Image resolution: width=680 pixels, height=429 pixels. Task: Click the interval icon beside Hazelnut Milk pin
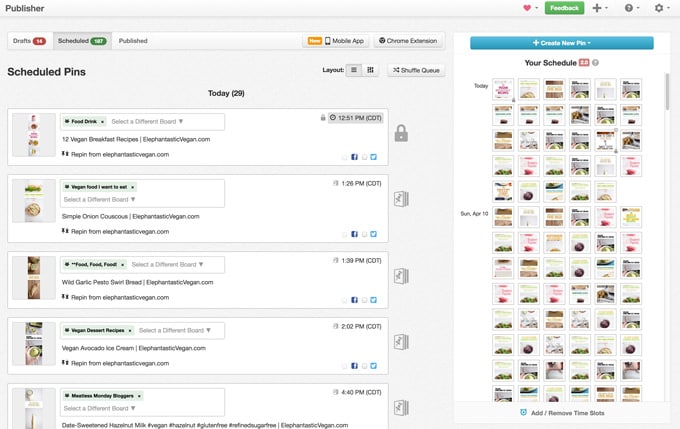401,408
